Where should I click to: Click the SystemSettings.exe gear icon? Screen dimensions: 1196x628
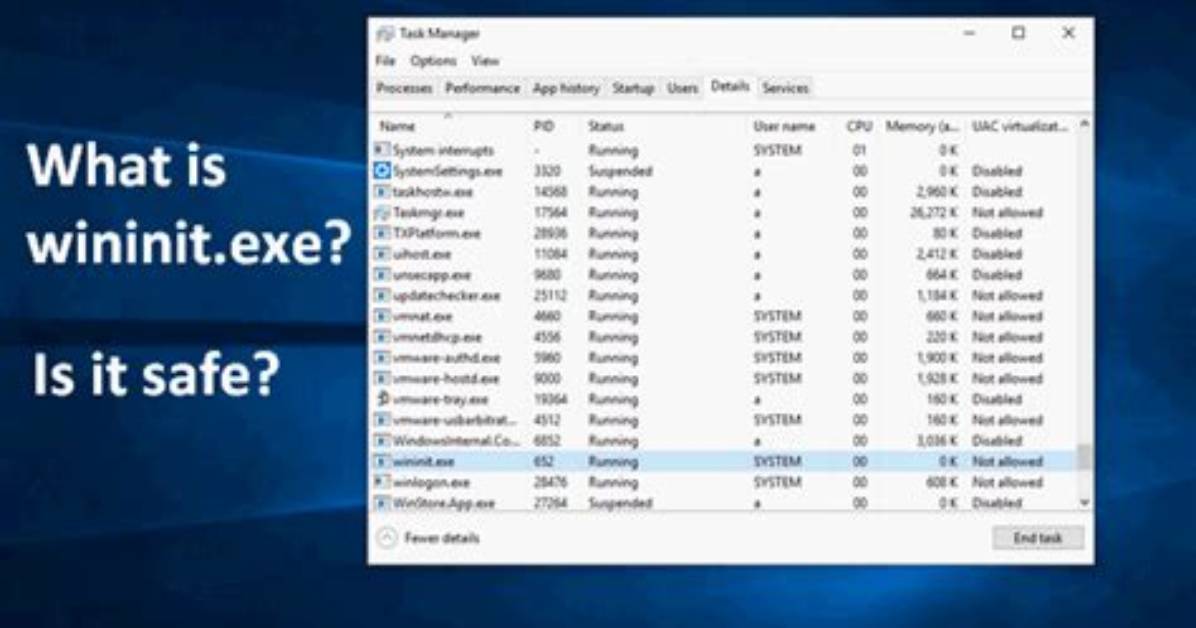382,171
